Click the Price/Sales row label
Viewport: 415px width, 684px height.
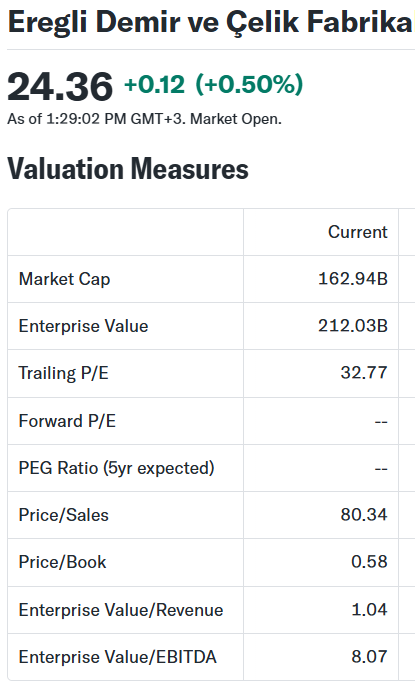point(64,515)
